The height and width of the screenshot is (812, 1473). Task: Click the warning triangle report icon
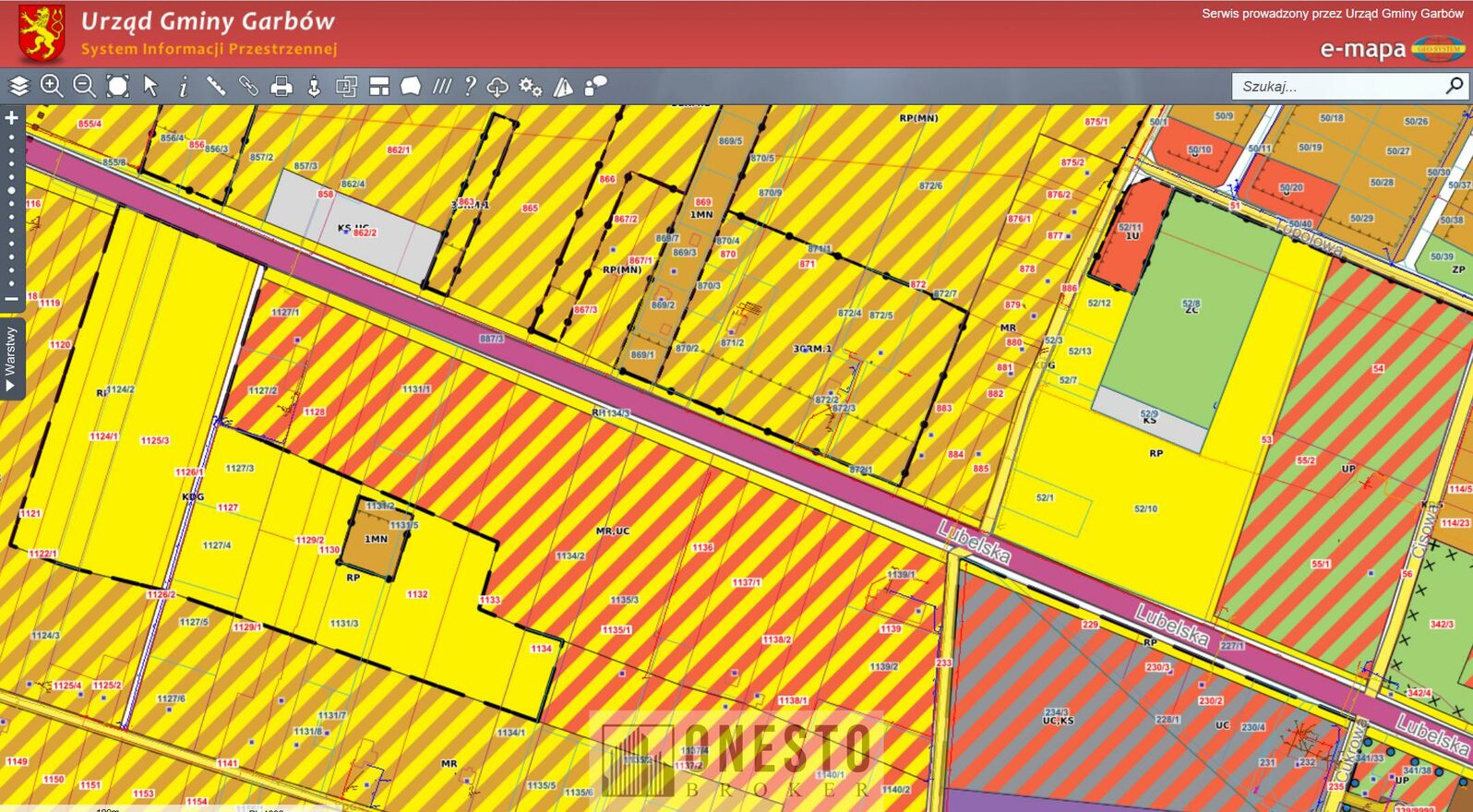point(563,87)
